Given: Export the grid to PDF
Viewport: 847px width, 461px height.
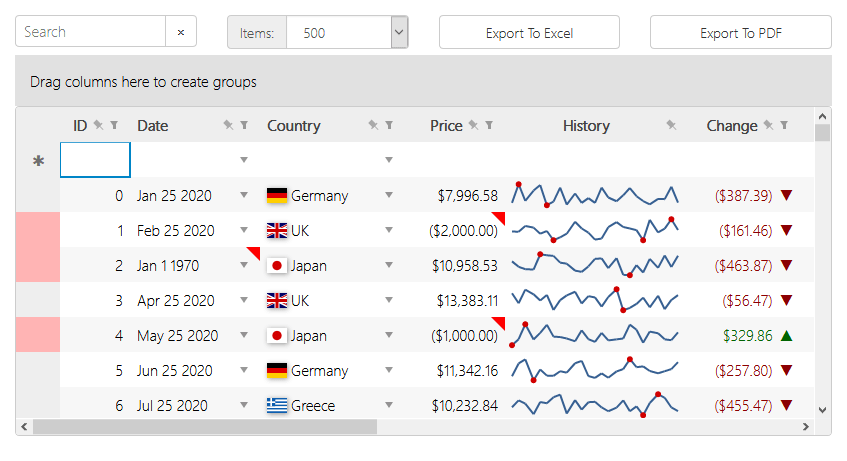Looking at the screenshot, I should point(740,32).
